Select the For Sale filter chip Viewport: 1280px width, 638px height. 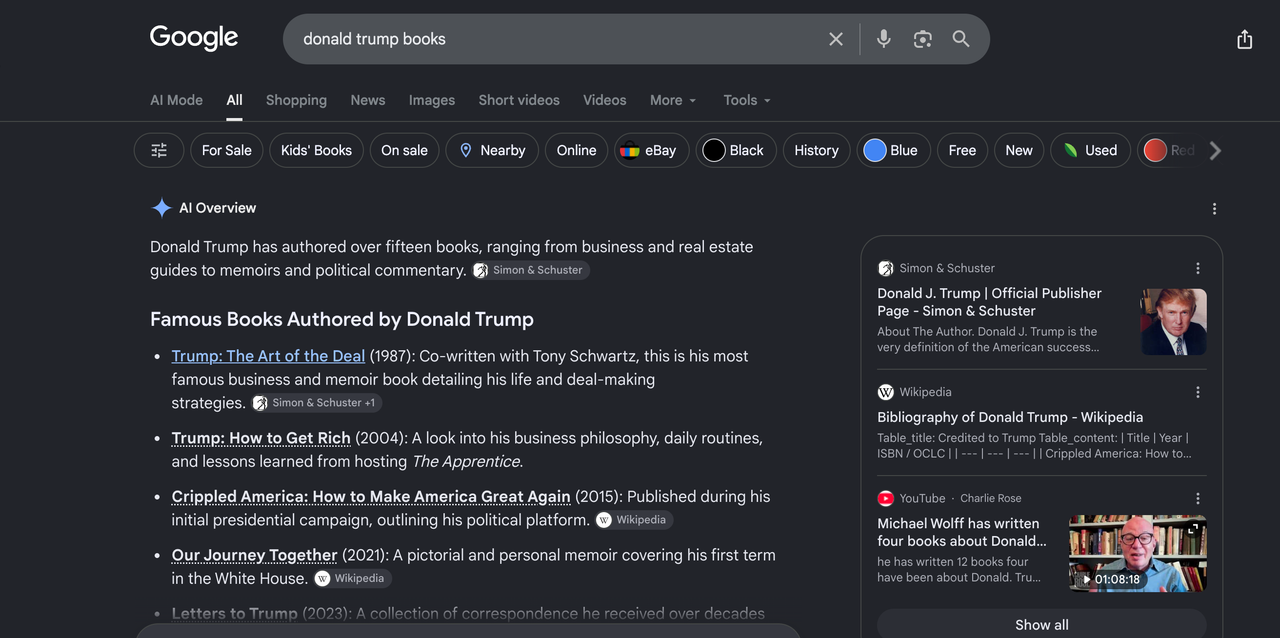(x=227, y=150)
